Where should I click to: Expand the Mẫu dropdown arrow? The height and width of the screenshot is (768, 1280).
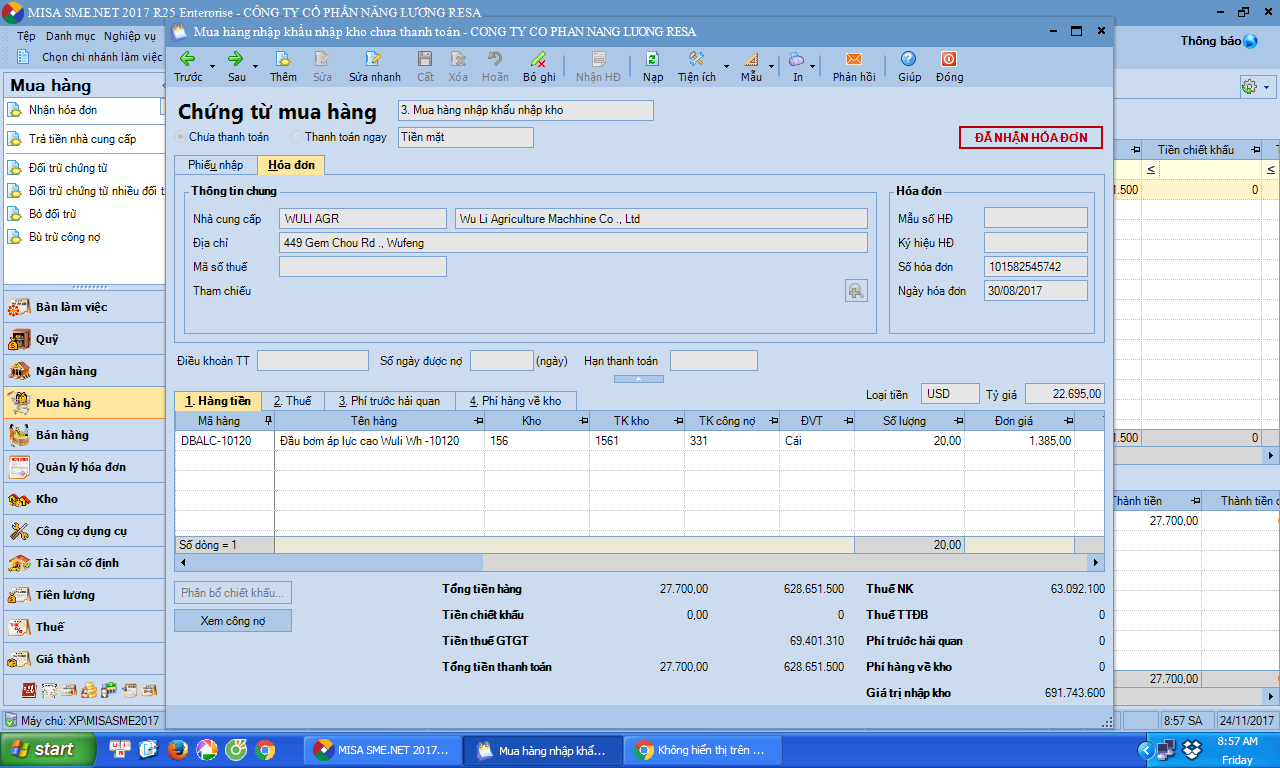click(771, 67)
